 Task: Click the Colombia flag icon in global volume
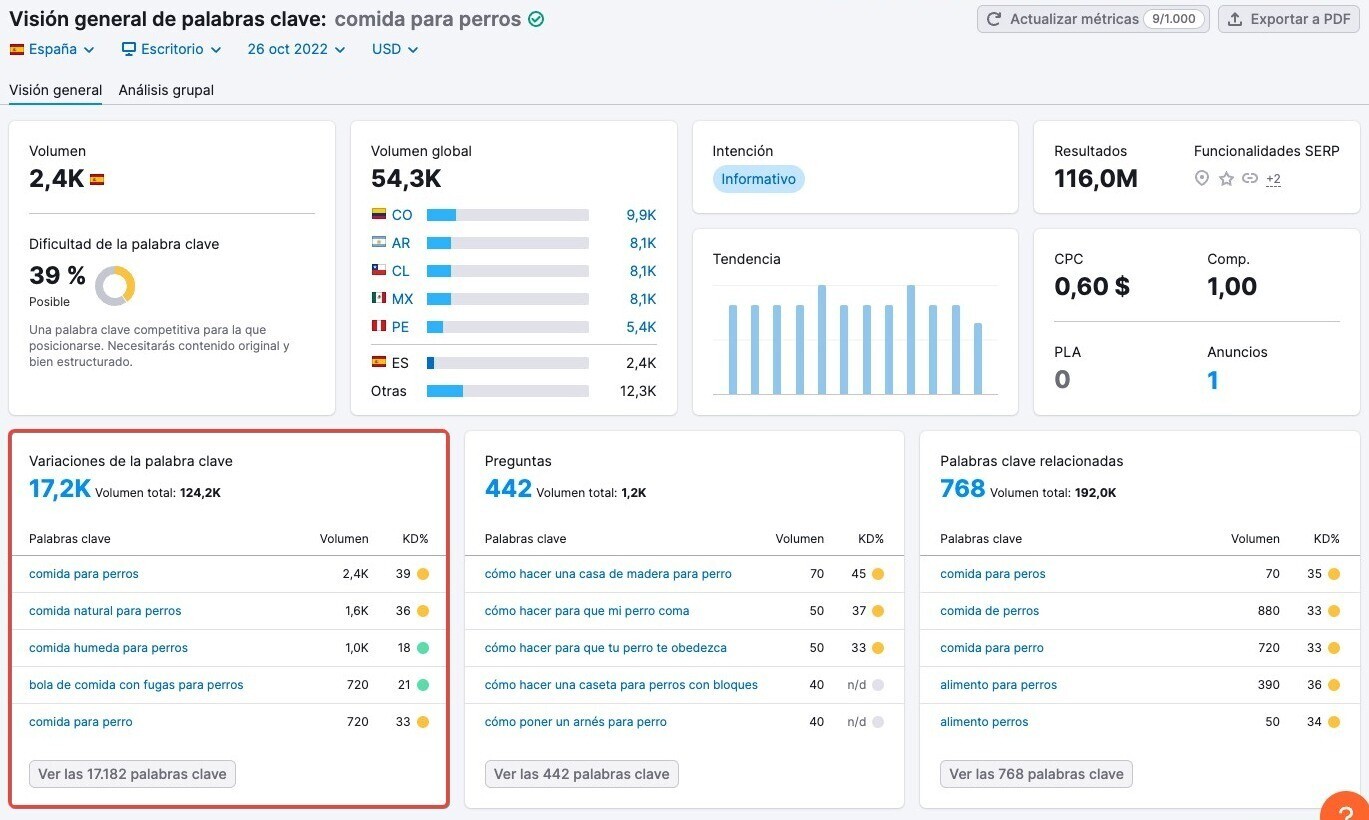[379, 215]
